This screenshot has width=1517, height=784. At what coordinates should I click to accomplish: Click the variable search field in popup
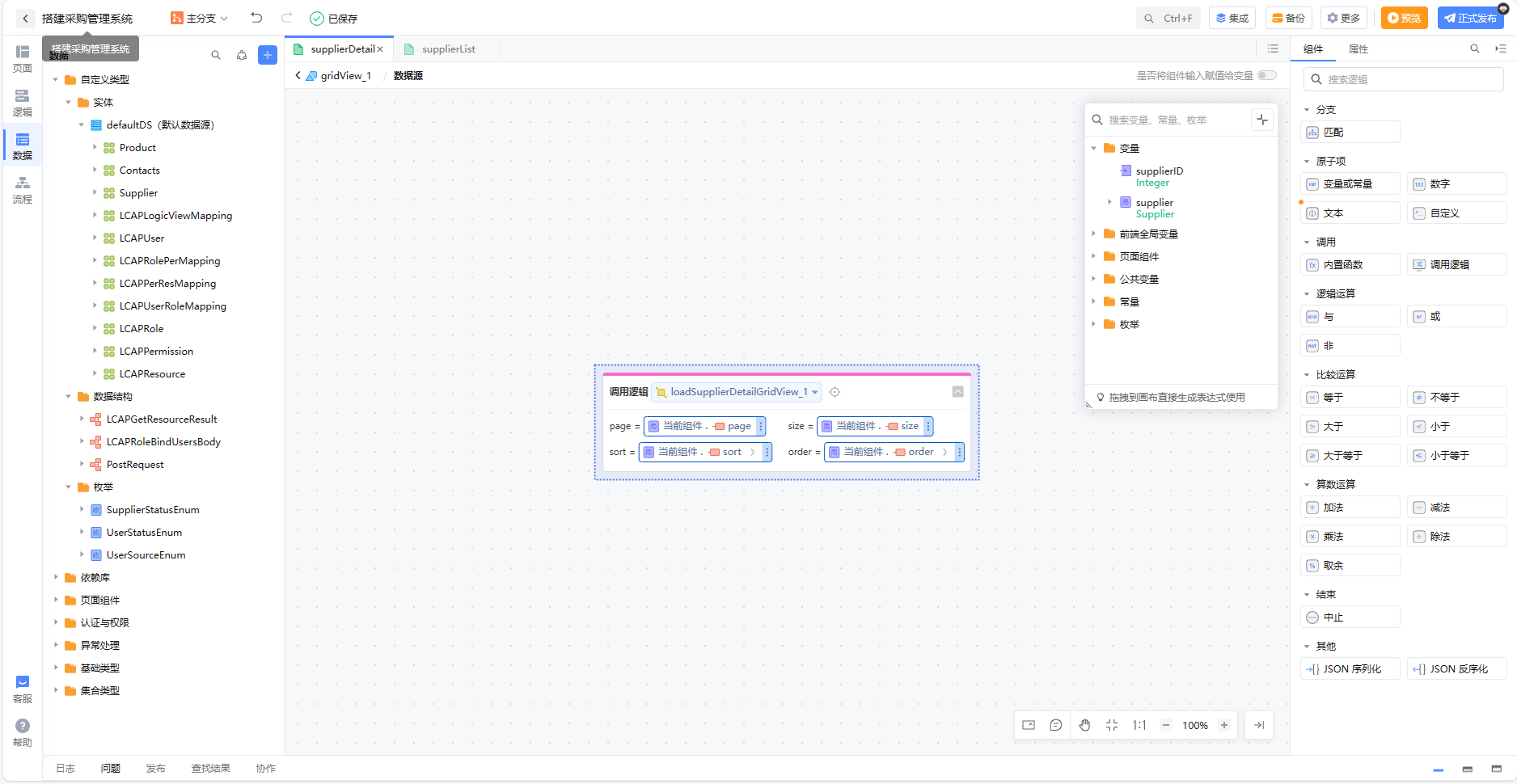coord(1168,120)
